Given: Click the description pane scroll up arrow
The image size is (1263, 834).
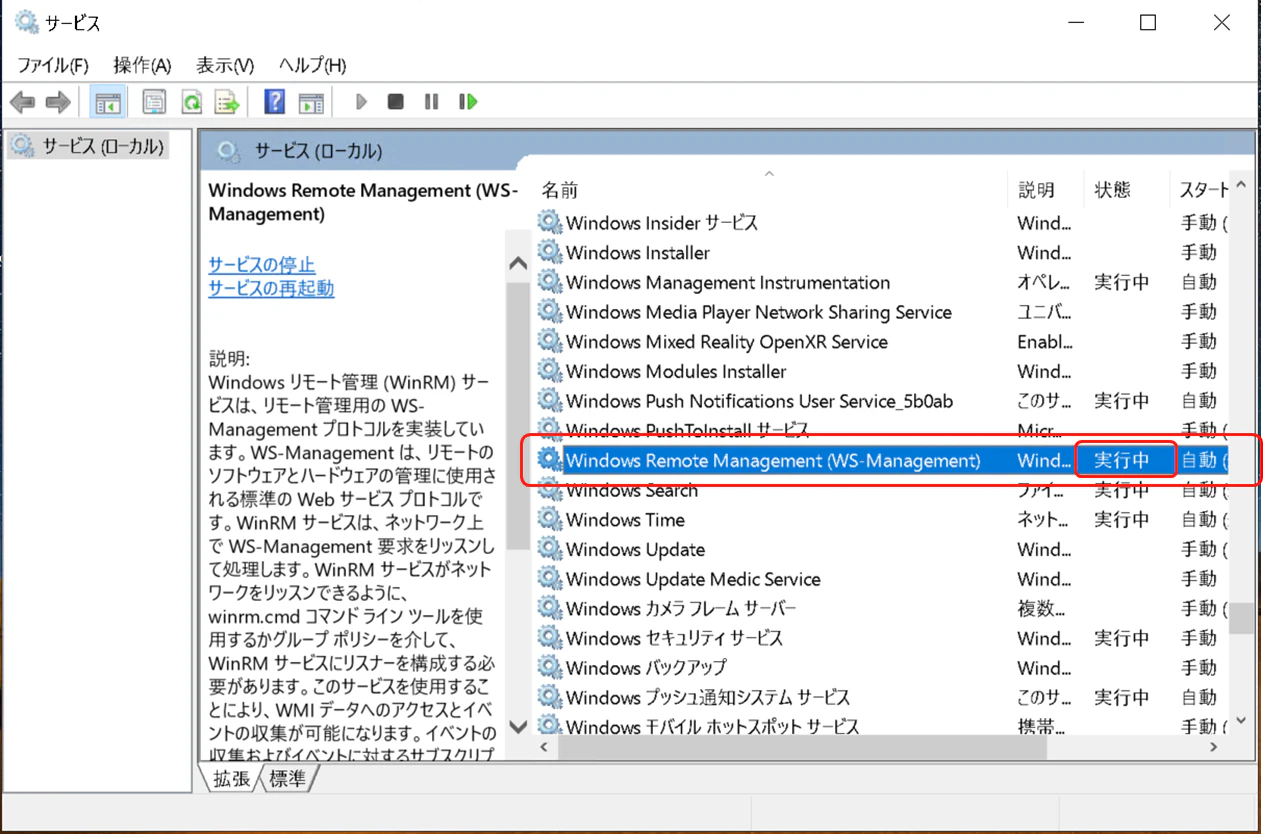Looking at the screenshot, I should pos(518,264).
